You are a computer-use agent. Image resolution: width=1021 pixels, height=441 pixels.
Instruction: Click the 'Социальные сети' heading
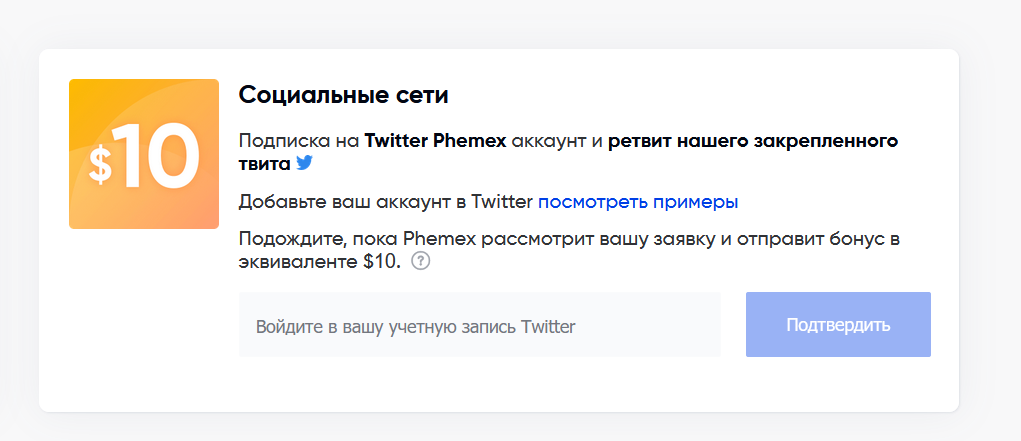343,96
